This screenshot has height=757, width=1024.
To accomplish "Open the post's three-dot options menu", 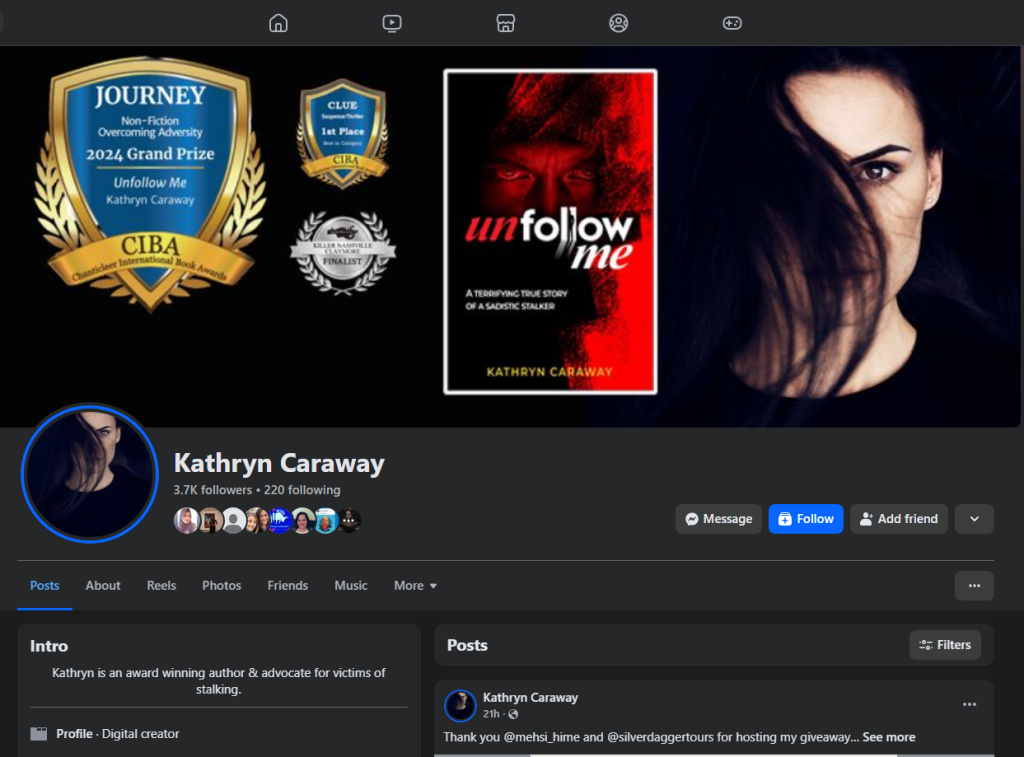I will click(969, 704).
